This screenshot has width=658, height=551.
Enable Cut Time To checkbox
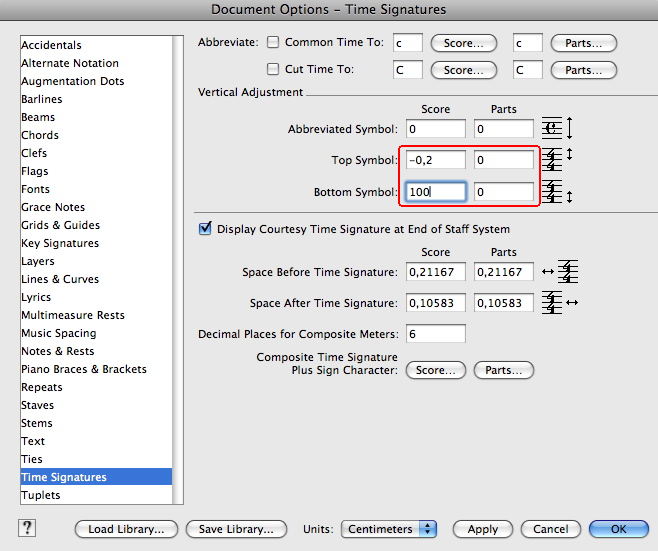[x=273, y=70]
